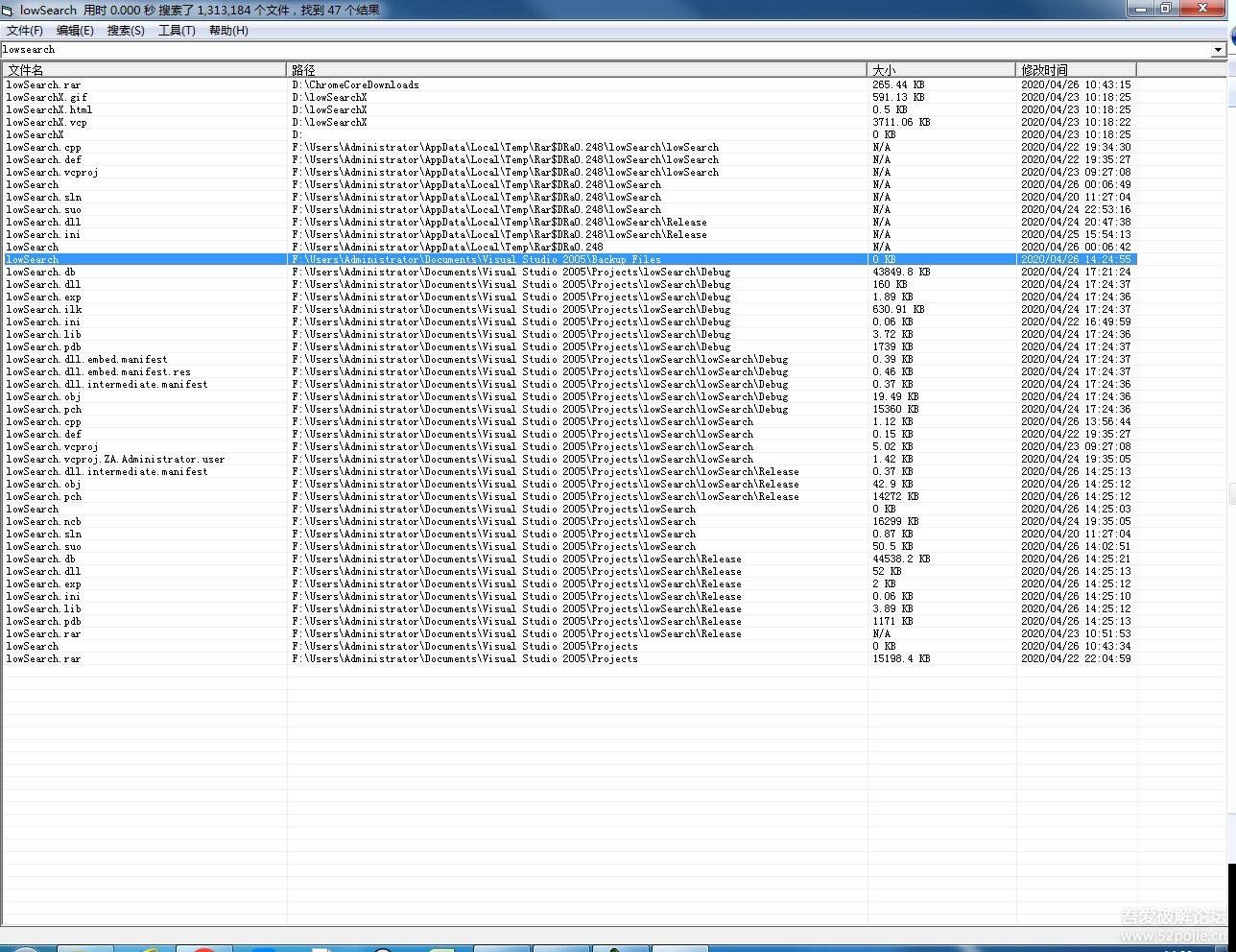Click the size value '50.5 KB'

tap(893, 546)
